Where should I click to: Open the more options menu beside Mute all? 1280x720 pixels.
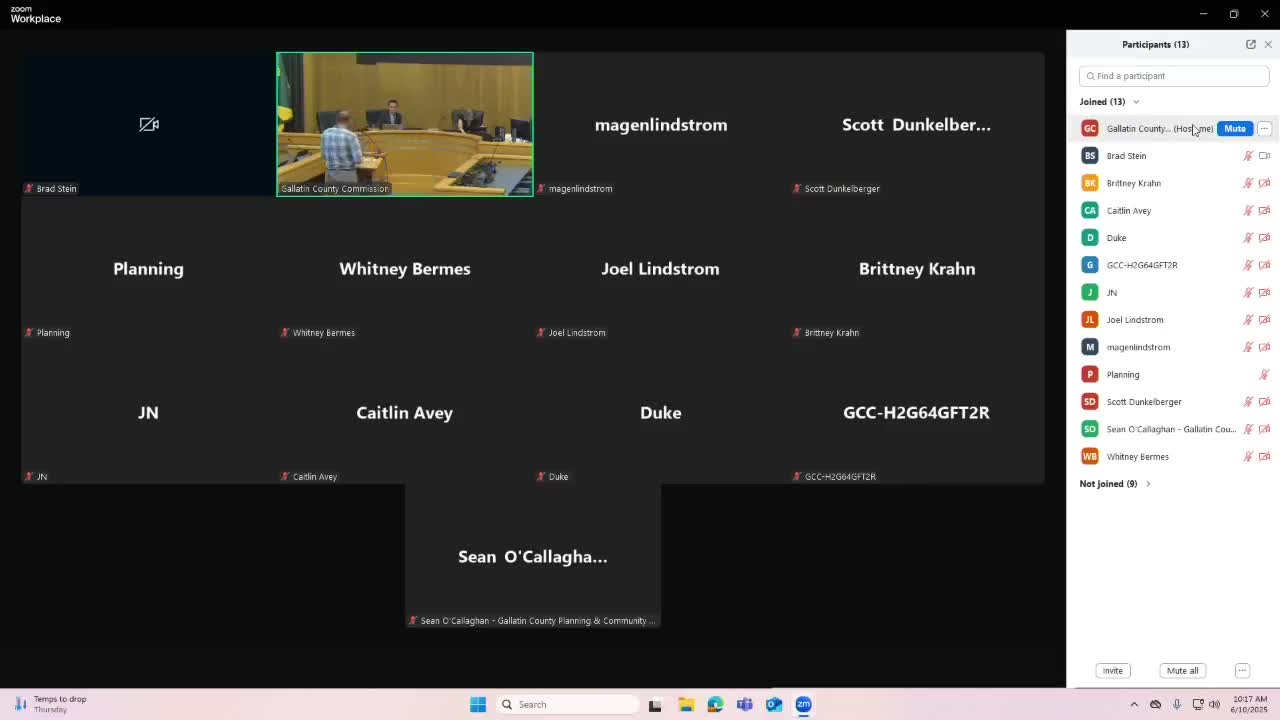tap(1242, 671)
